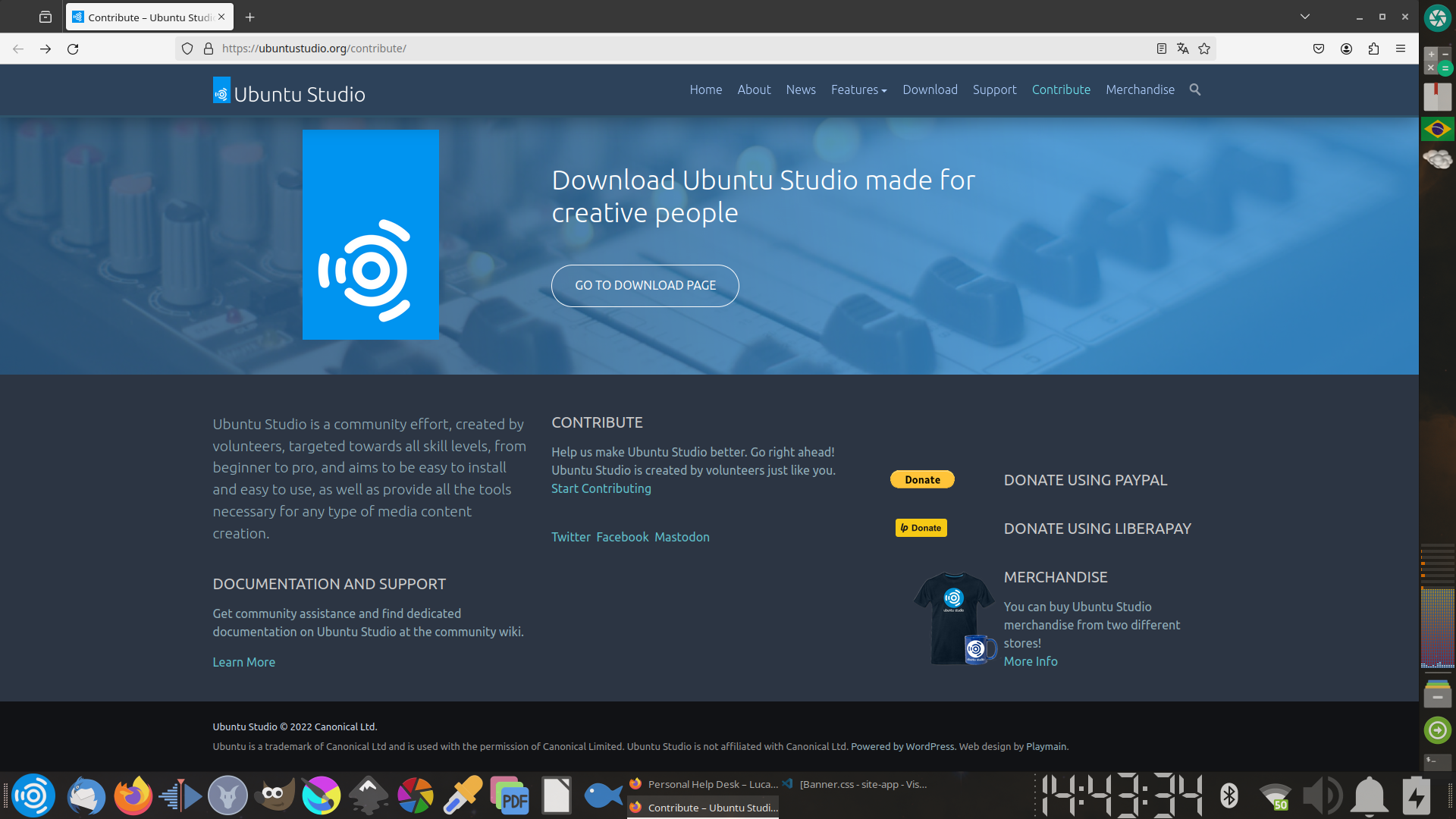Click the PayPal Donate button
Screen dimensions: 1456x819
(922, 479)
